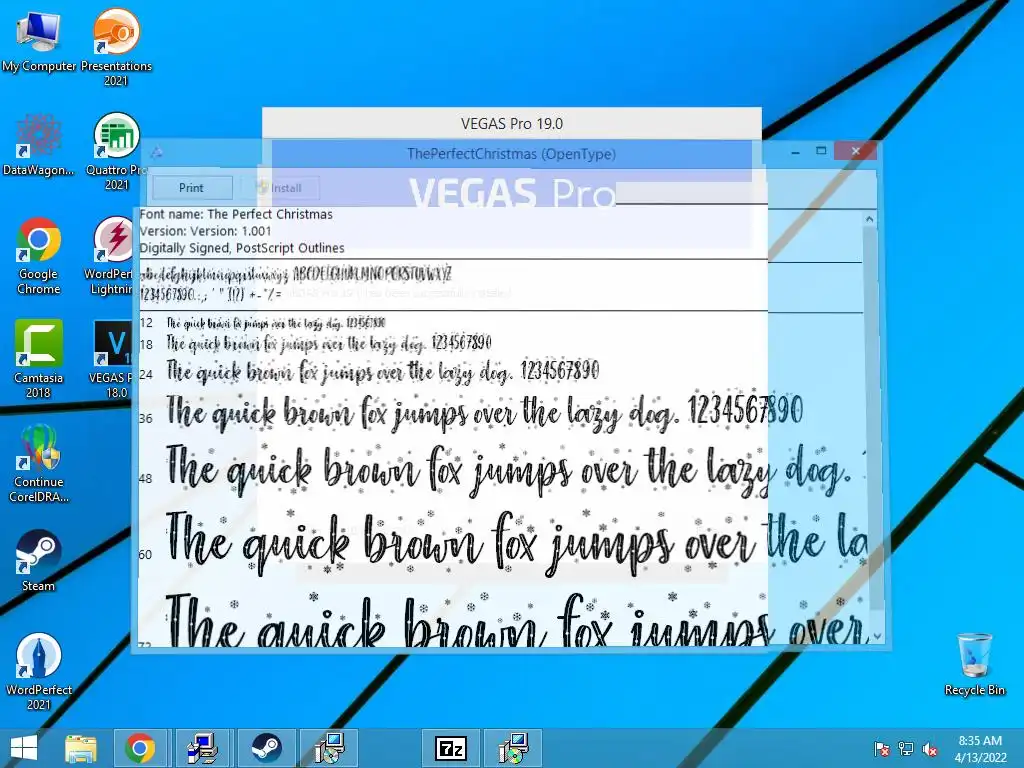Select the VEGAS Pro 18.0 desktop icon

coord(114,359)
